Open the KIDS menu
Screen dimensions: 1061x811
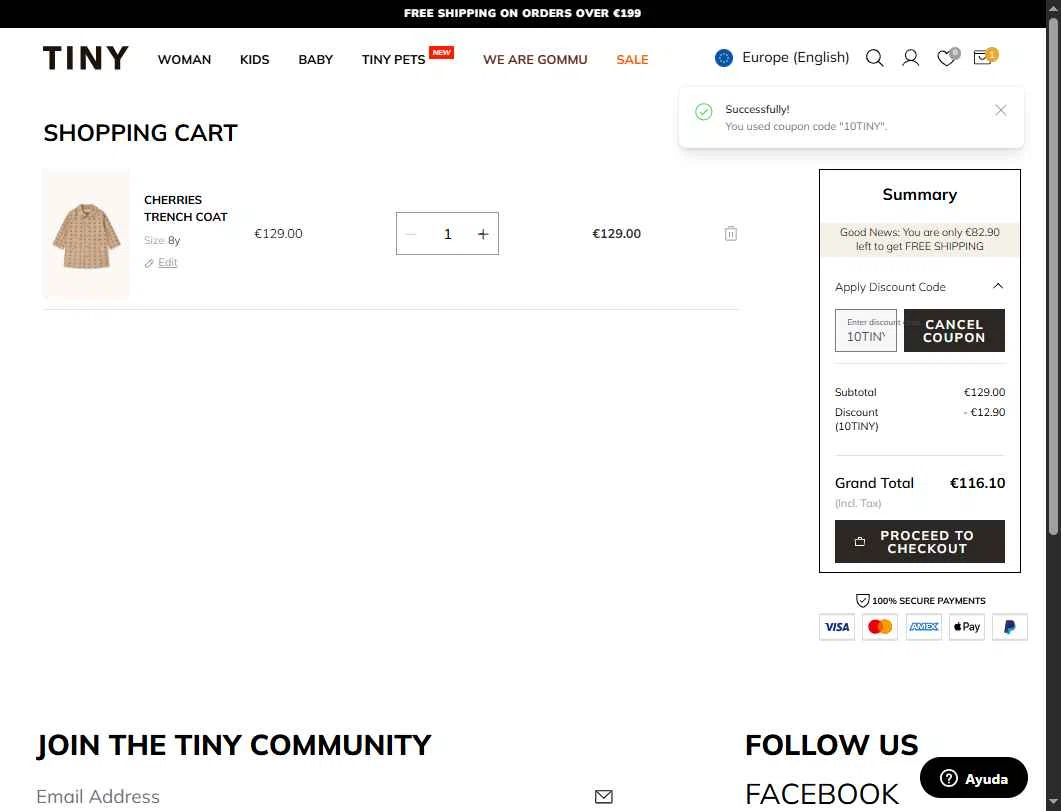click(254, 60)
